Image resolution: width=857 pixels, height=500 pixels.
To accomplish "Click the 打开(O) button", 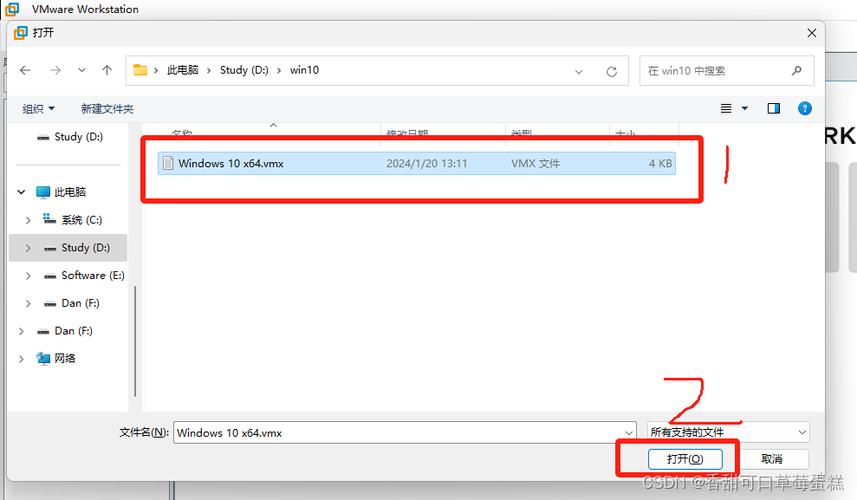I will [685, 459].
